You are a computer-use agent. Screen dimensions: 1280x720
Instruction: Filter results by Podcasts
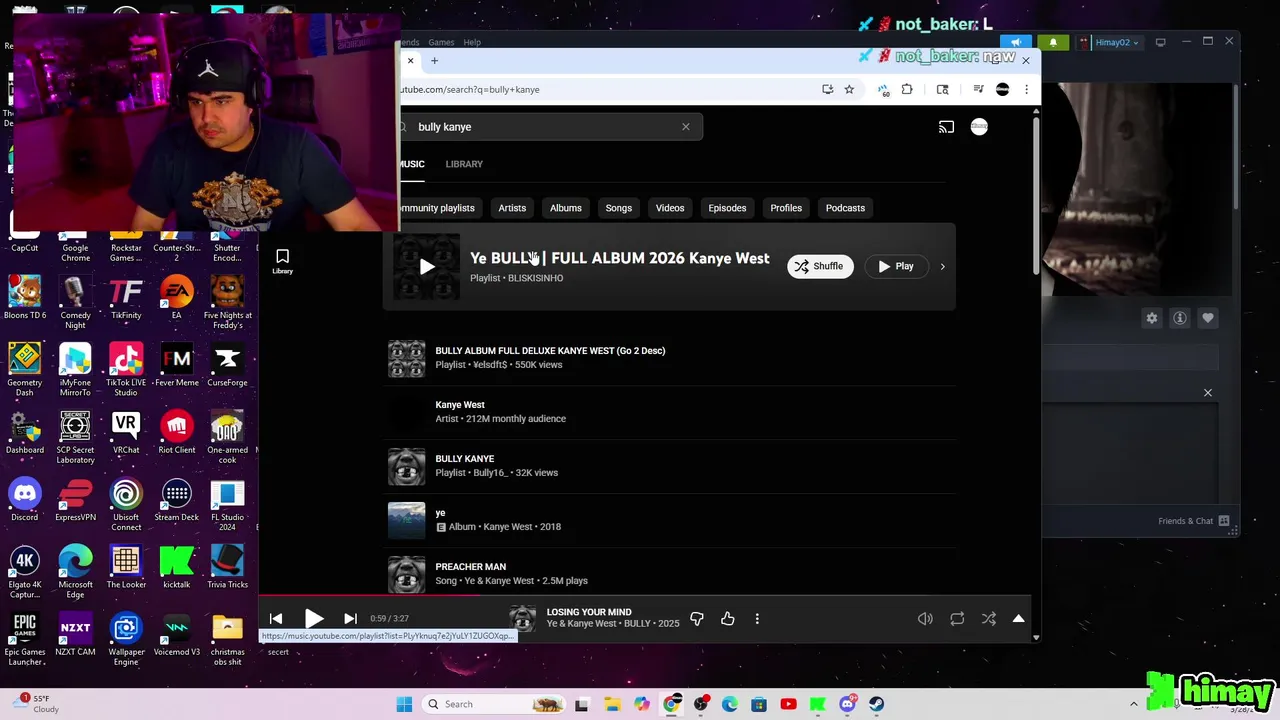click(845, 208)
